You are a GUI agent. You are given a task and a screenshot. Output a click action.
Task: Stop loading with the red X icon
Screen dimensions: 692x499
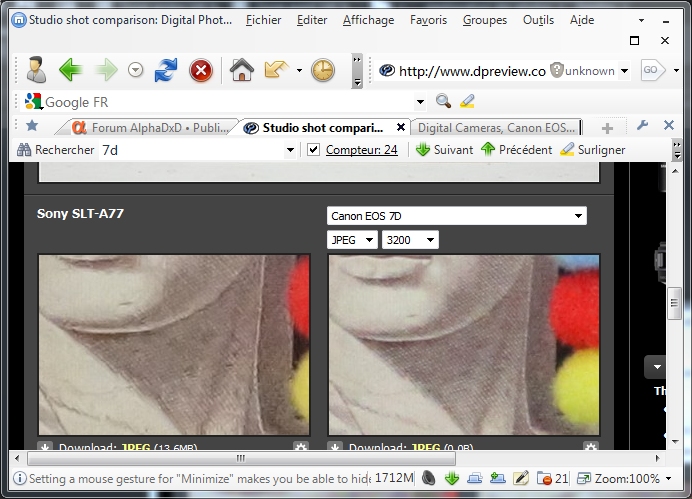[x=201, y=70]
